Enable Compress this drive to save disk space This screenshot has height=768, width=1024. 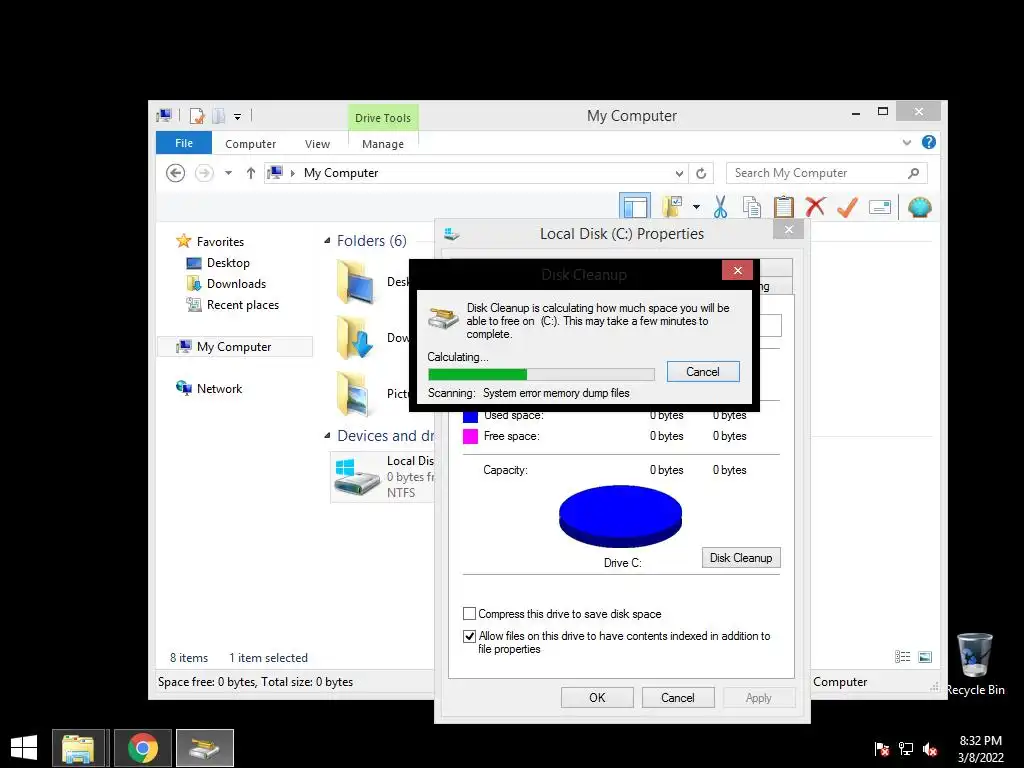(x=469, y=614)
